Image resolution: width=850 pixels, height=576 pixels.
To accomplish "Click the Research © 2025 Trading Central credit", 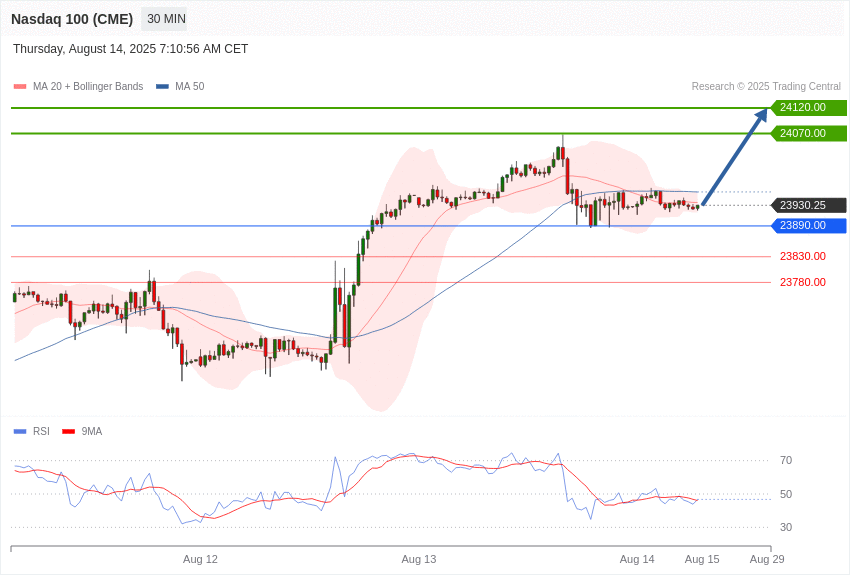I will coord(766,87).
